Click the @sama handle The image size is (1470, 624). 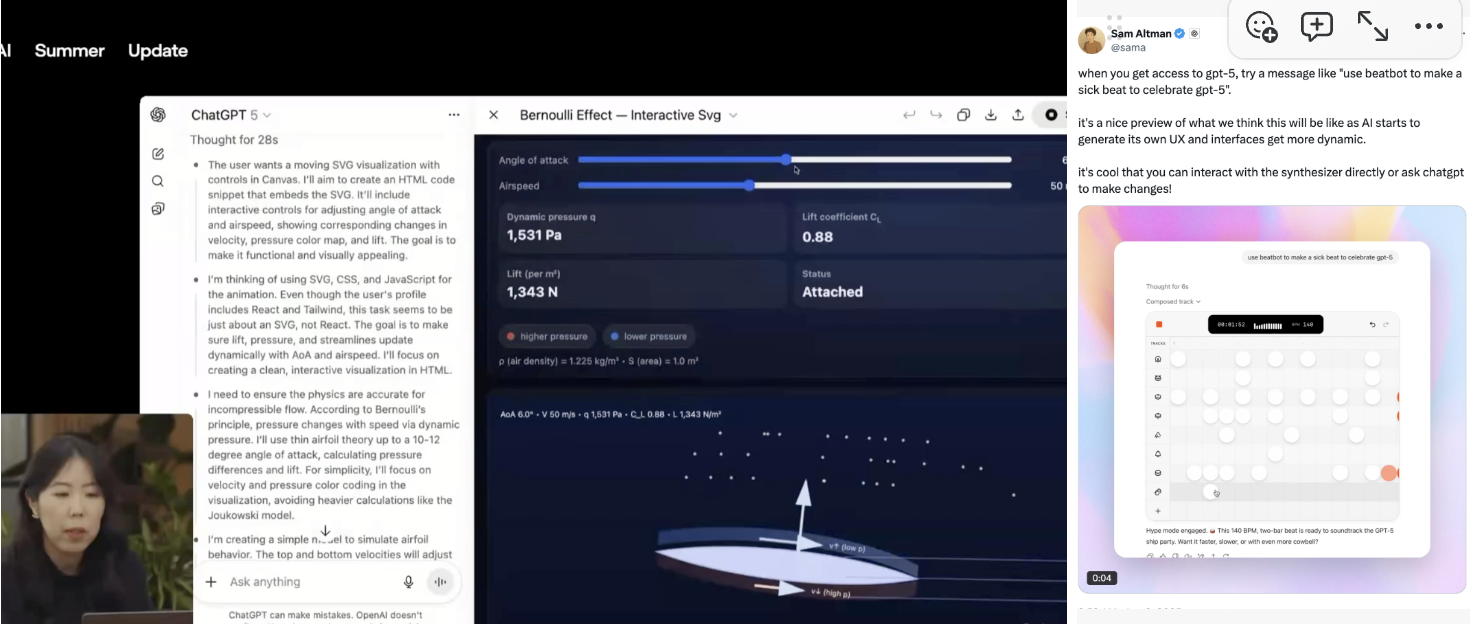pos(1128,47)
